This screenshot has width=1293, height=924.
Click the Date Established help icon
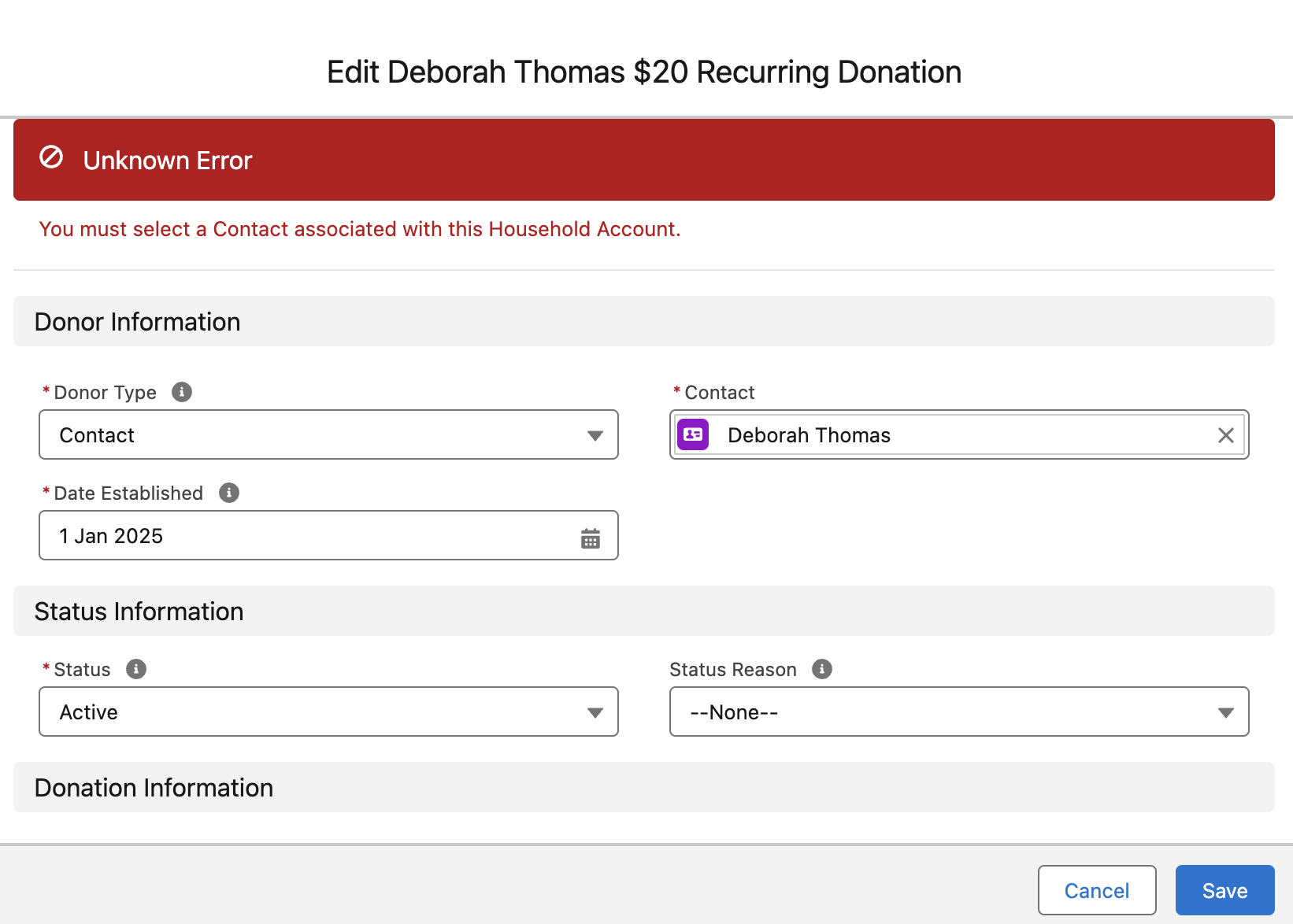pos(229,493)
